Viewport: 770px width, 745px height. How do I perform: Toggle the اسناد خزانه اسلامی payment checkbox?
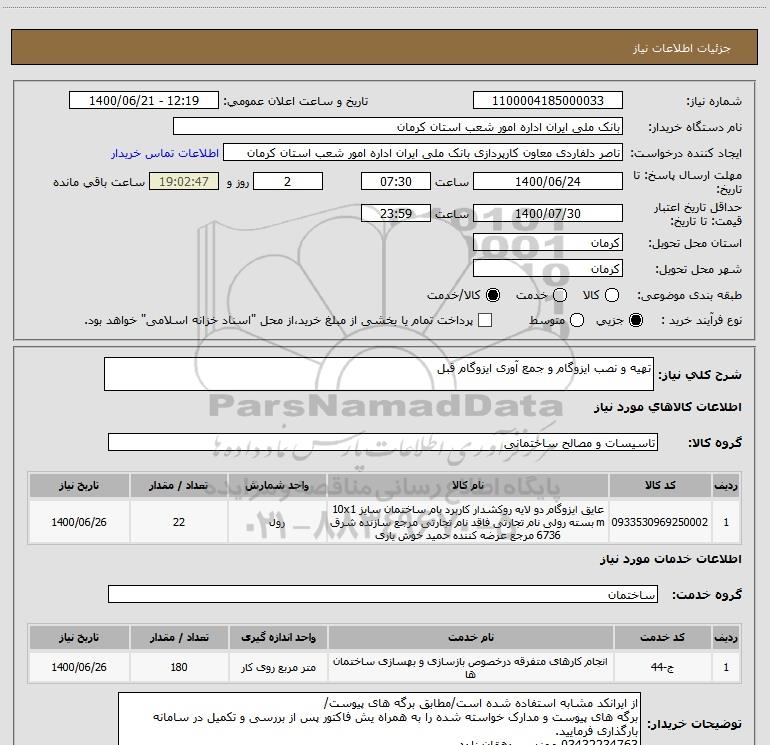click(x=485, y=320)
